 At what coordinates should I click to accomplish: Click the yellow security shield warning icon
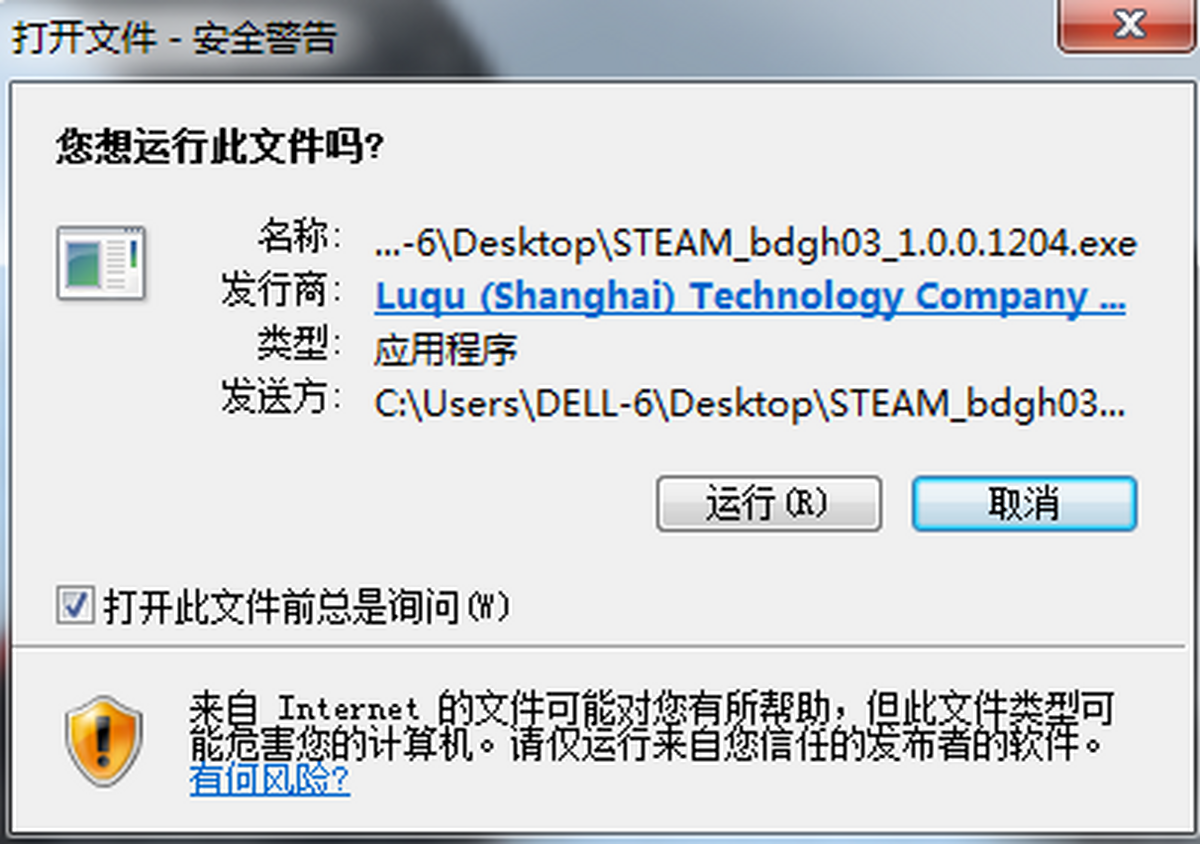click(x=104, y=739)
